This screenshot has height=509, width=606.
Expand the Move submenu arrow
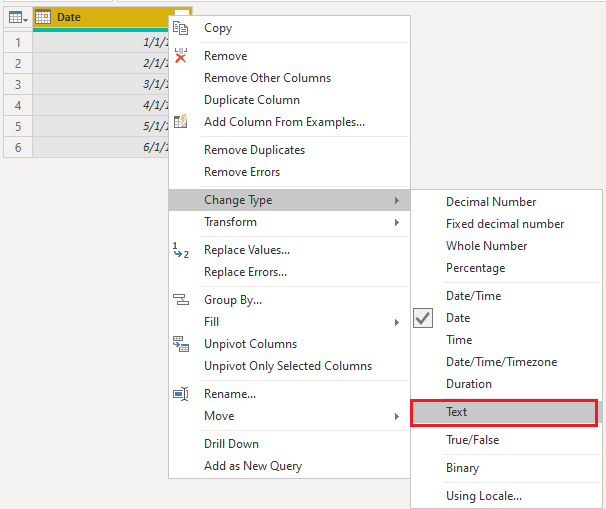397,416
